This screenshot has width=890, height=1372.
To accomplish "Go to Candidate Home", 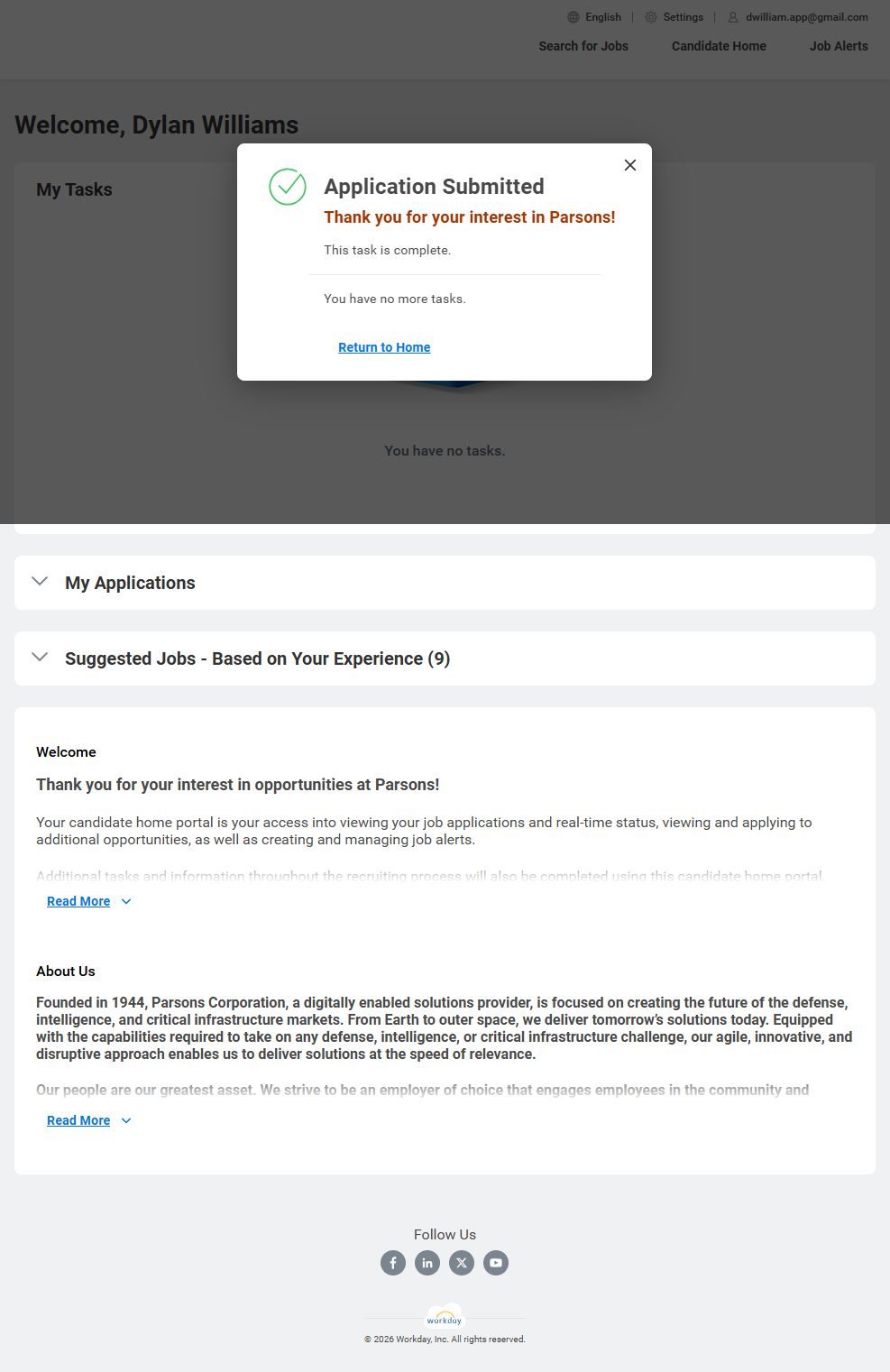I will coord(719,46).
